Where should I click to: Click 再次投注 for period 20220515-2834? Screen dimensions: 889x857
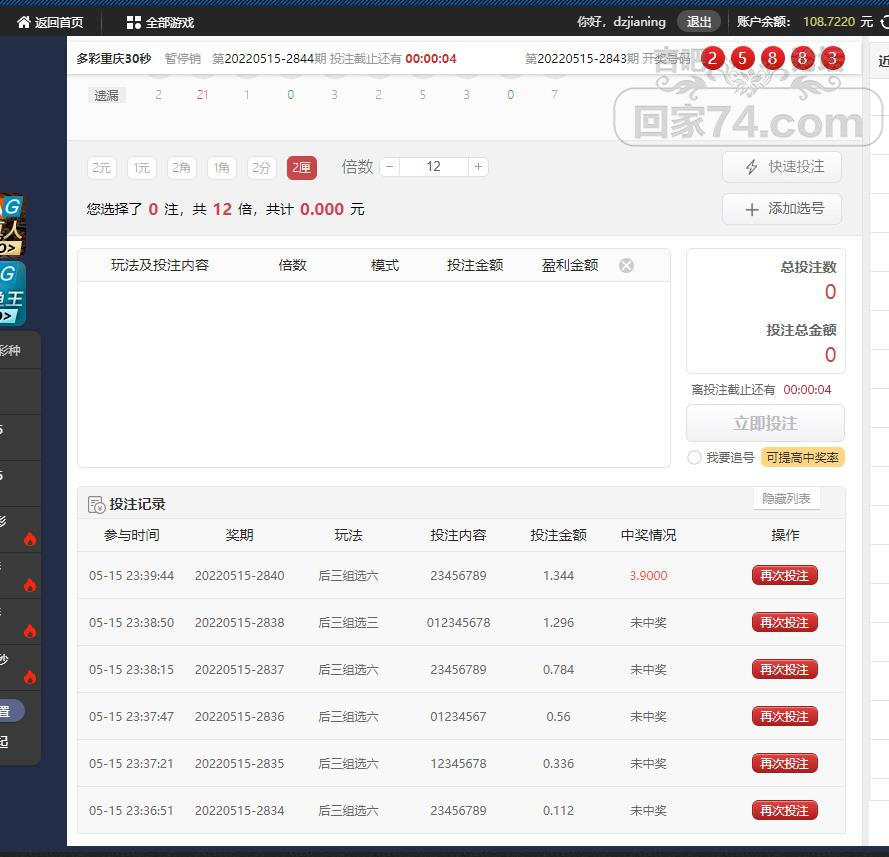(x=784, y=810)
